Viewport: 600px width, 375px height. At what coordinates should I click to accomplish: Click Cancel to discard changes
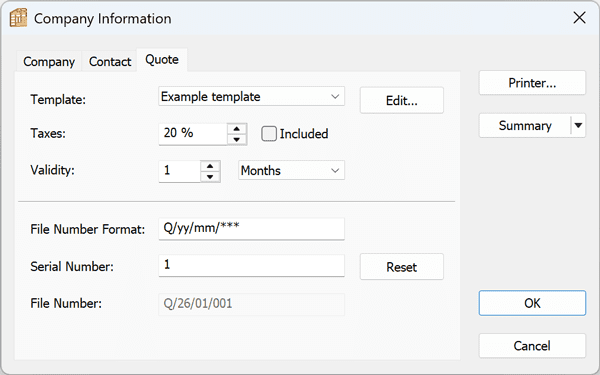pyautogui.click(x=532, y=346)
